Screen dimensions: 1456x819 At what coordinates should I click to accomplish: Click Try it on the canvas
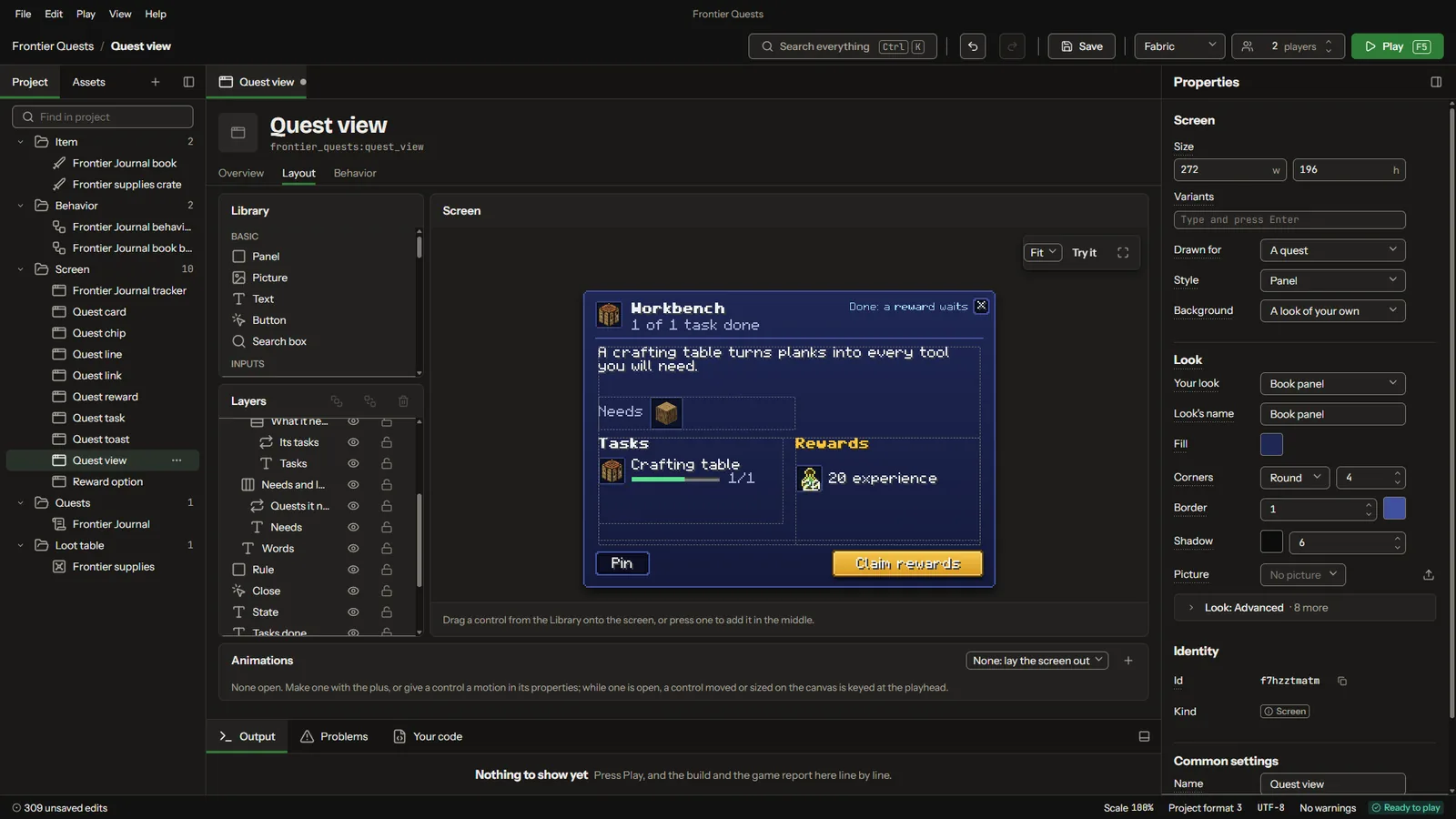point(1084,253)
